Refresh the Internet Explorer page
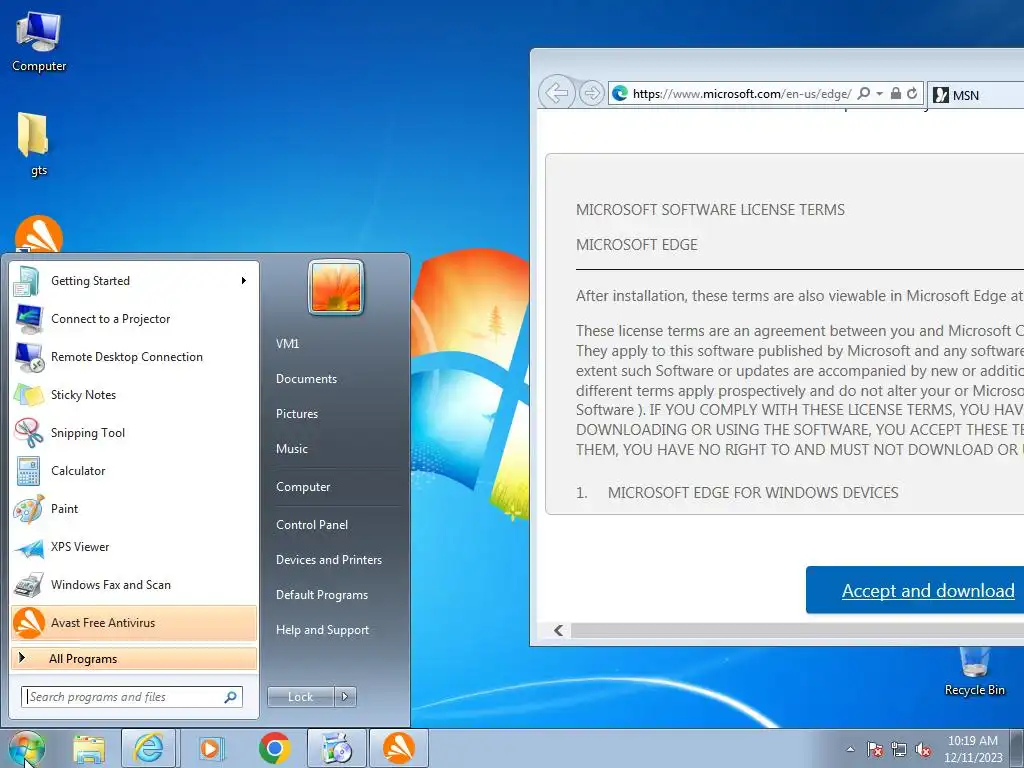This screenshot has width=1024, height=768. [x=912, y=93]
